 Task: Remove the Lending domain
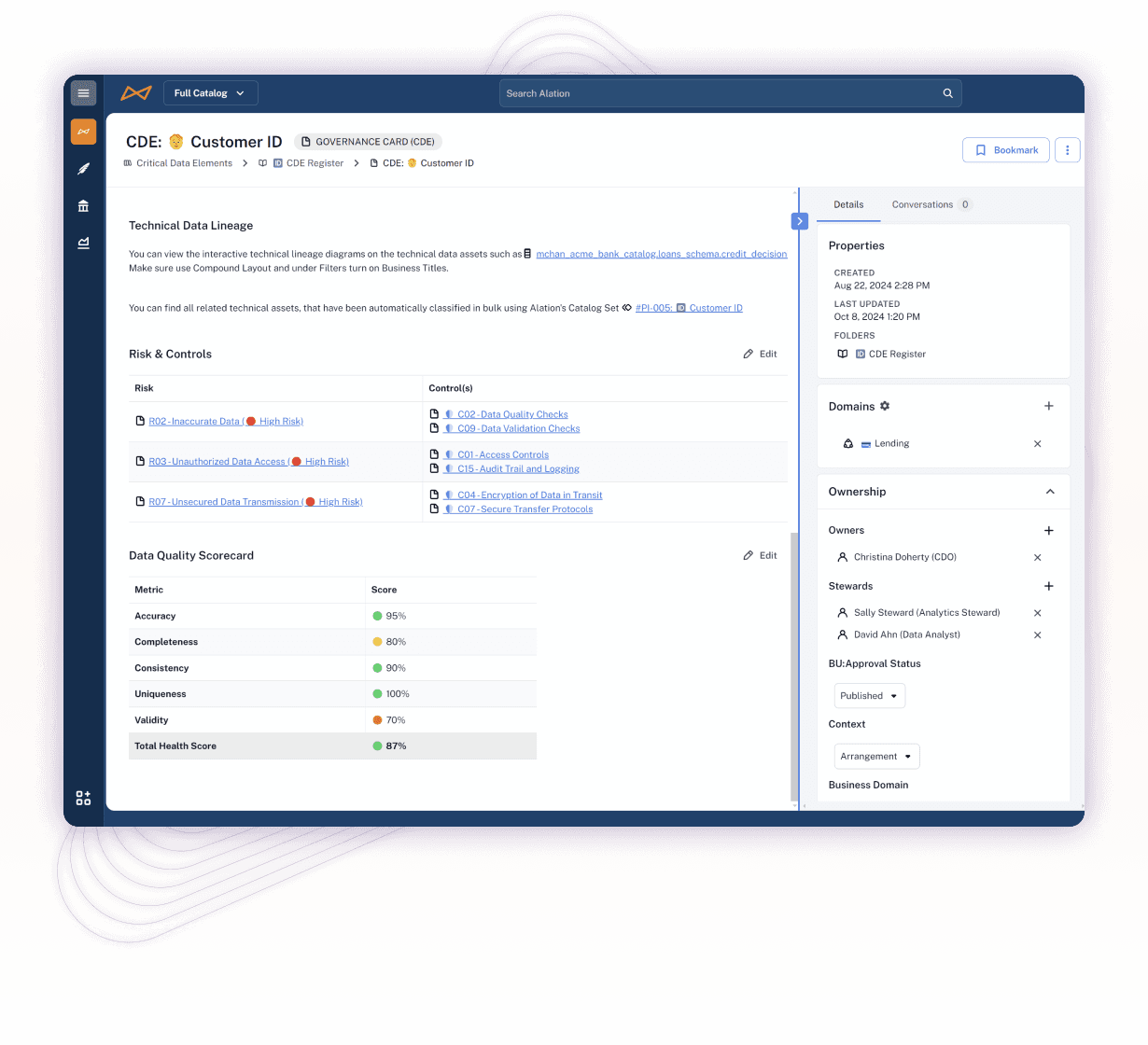coord(1037,444)
